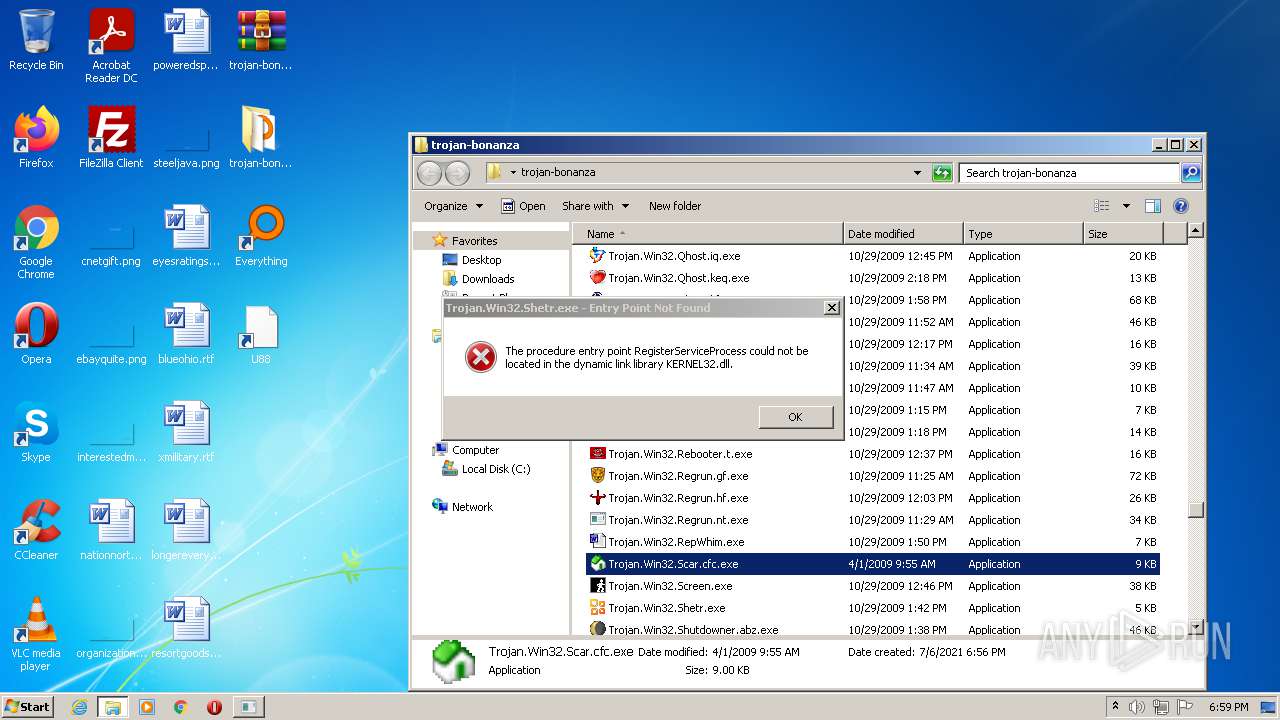Open Opera from the taskbar
The width and height of the screenshot is (1280, 720).
(x=214, y=707)
